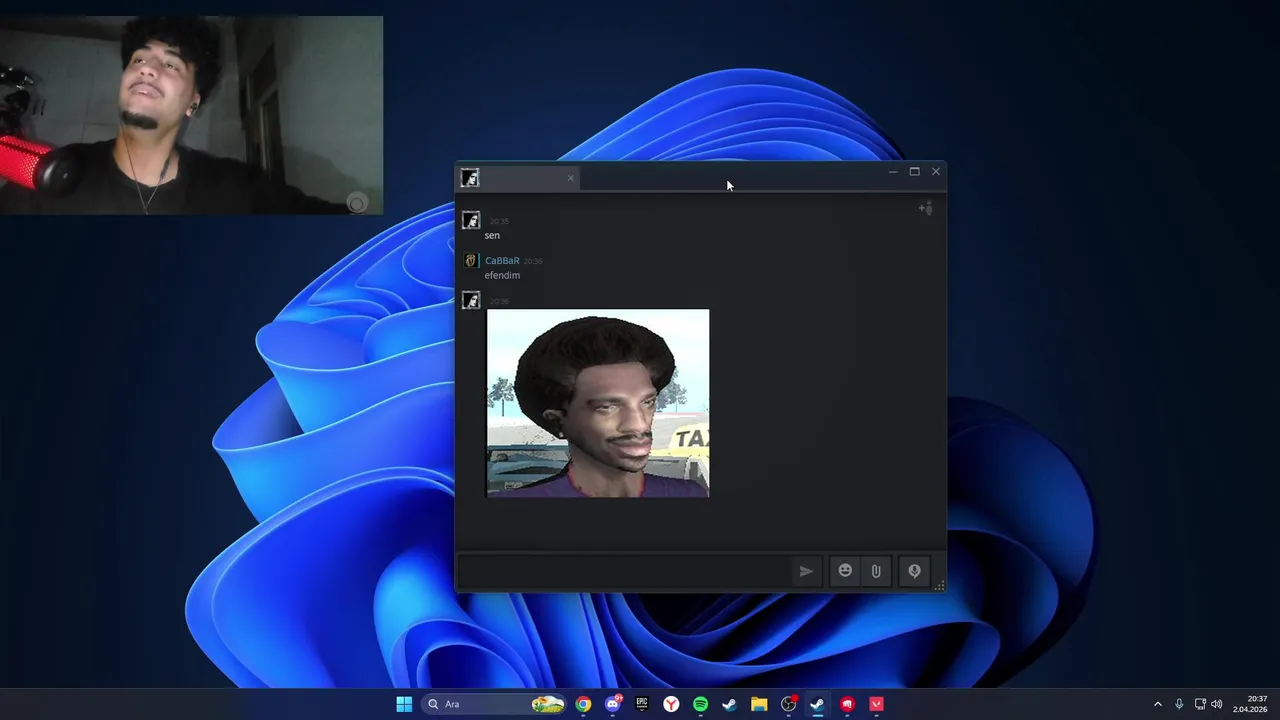This screenshot has height=720, width=1280.
Task: Open network settings from the tray
Action: pos(1200,704)
